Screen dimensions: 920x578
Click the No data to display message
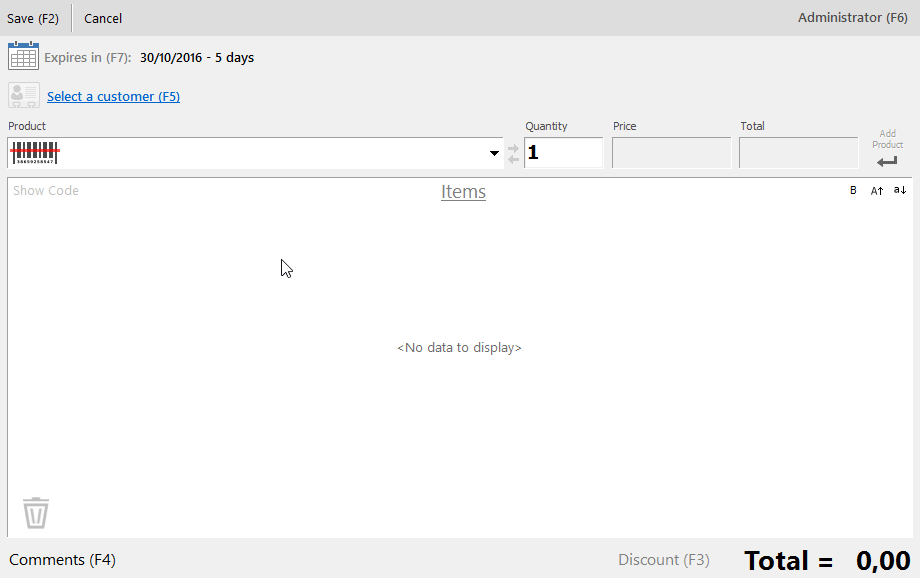pos(459,347)
